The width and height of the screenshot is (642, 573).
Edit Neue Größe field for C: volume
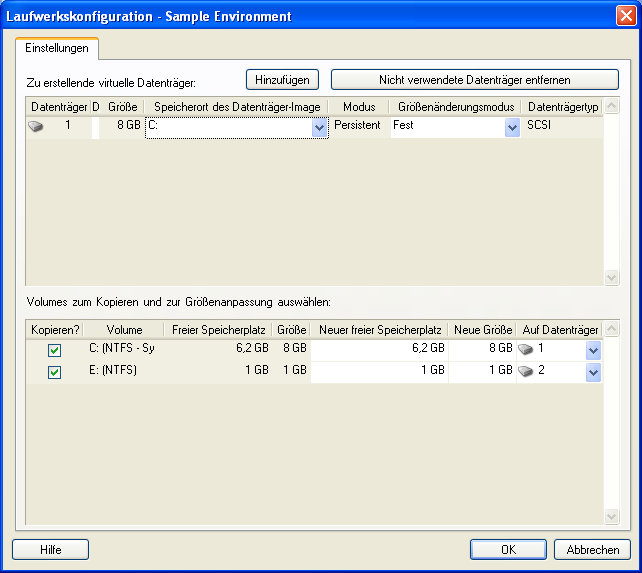(x=481, y=350)
